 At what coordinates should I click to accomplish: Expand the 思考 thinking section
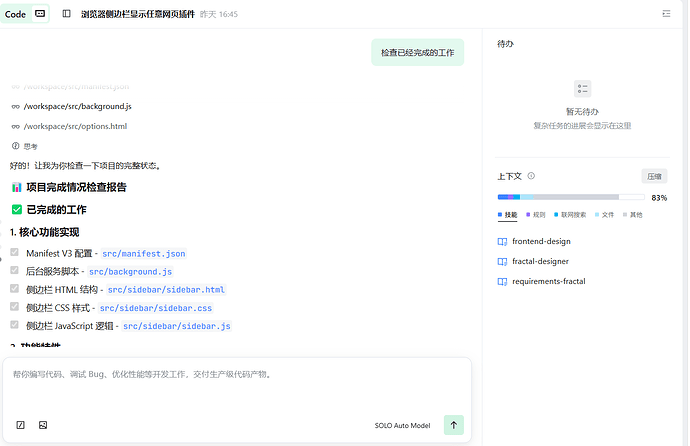point(25,146)
